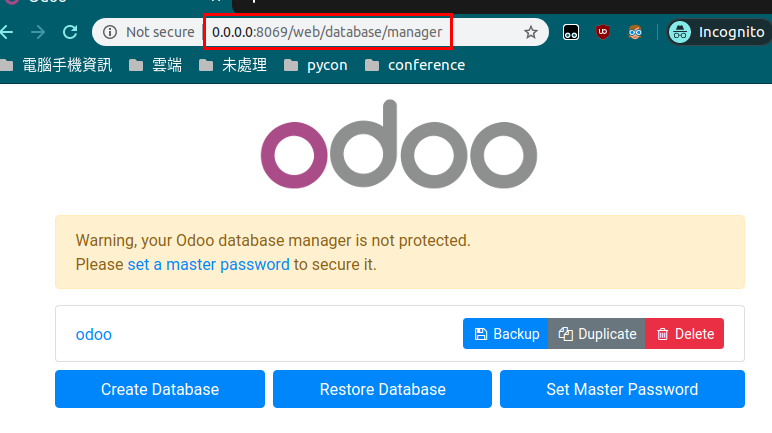Click the Incognito profile indicator
This screenshot has height=433, width=772.
pyautogui.click(x=719, y=33)
